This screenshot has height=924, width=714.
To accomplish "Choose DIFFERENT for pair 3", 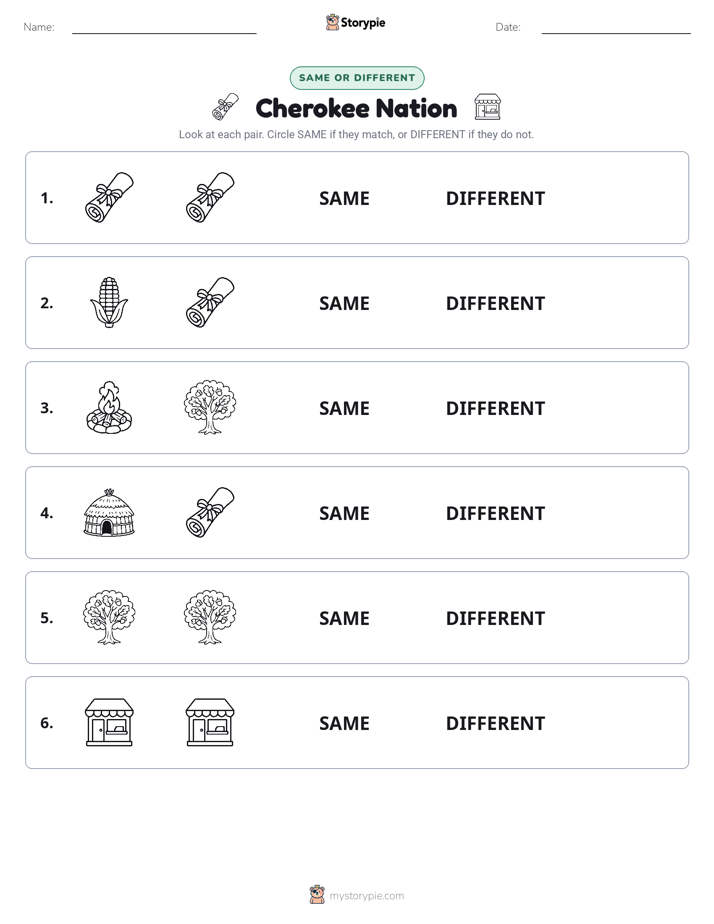I will click(495, 408).
